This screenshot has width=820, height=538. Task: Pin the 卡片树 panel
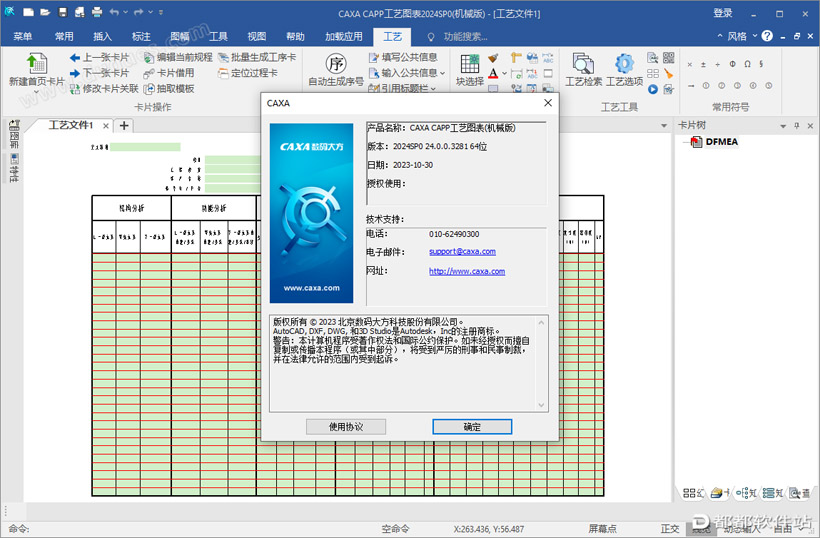tap(796, 125)
